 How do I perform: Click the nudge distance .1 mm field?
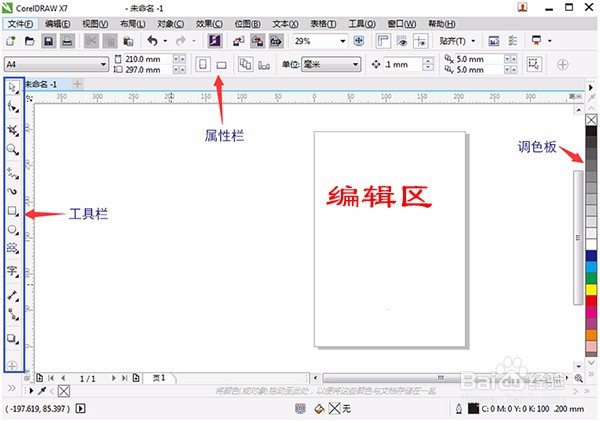tap(403, 64)
